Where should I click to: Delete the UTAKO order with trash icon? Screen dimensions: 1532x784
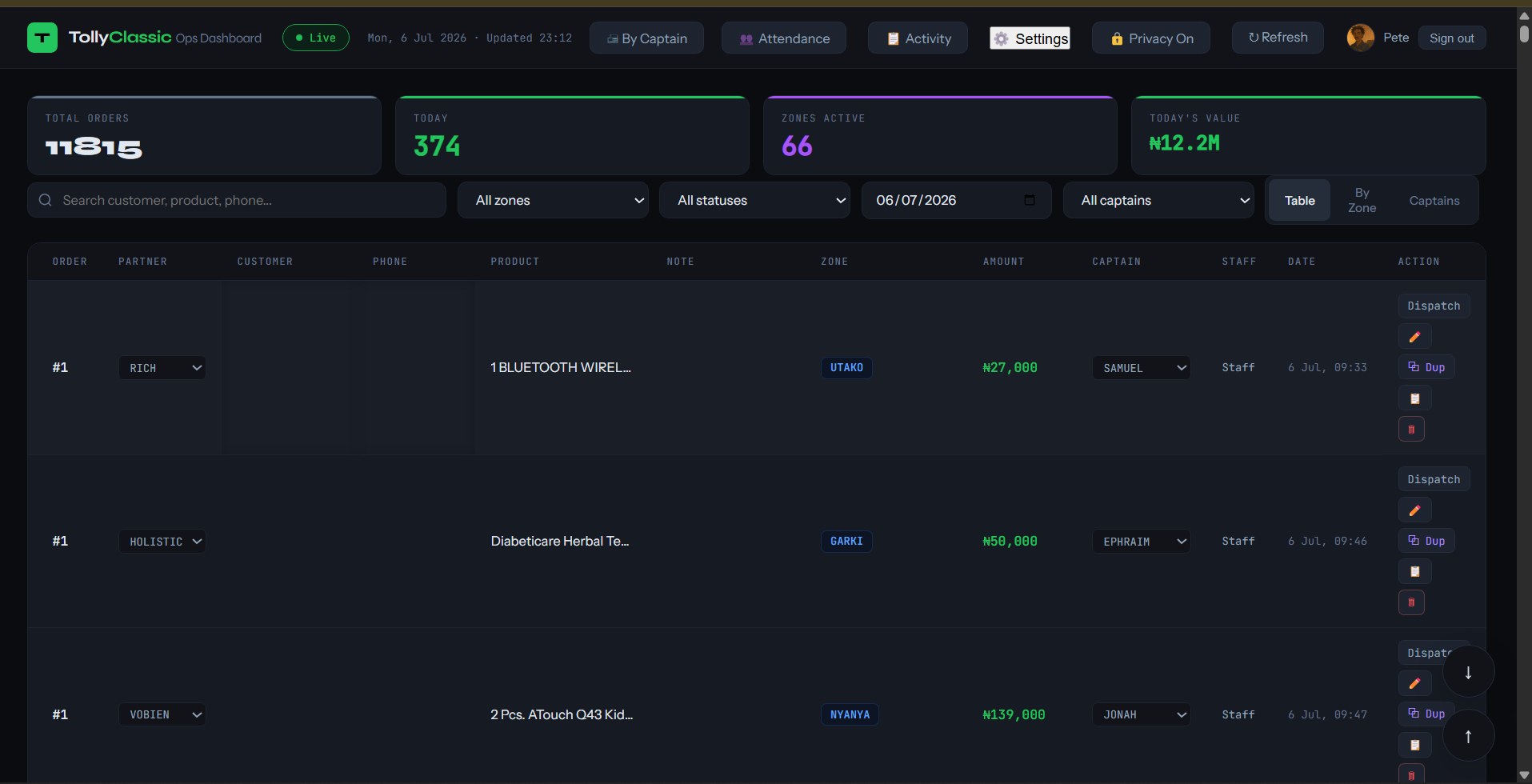[1411, 430]
